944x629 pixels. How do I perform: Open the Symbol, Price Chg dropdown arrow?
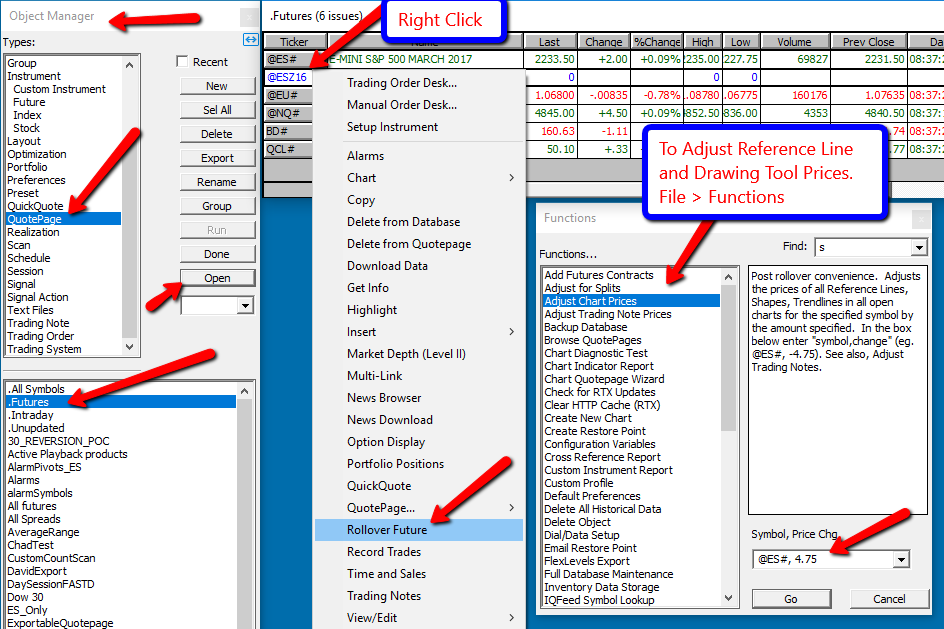901,560
